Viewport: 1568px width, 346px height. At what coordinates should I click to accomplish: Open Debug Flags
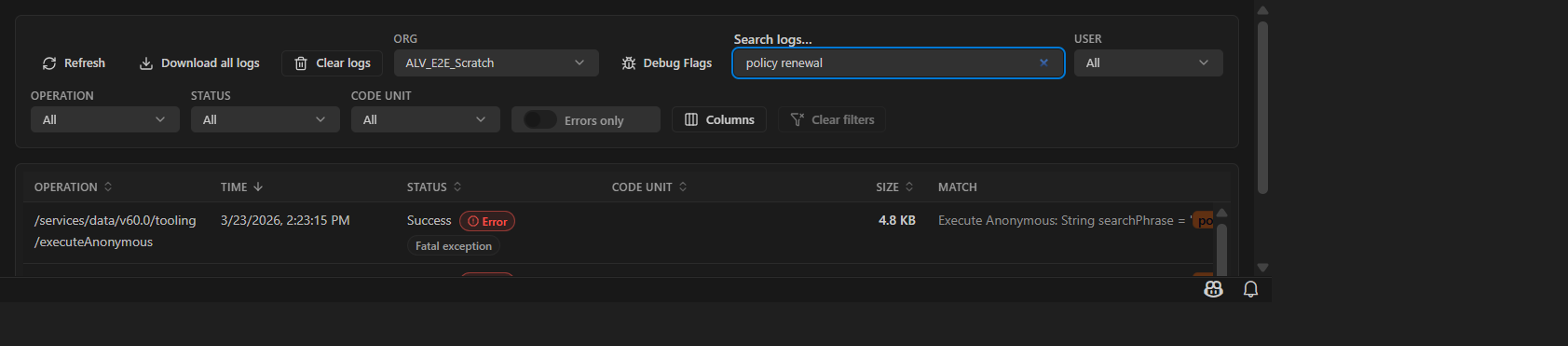point(667,63)
